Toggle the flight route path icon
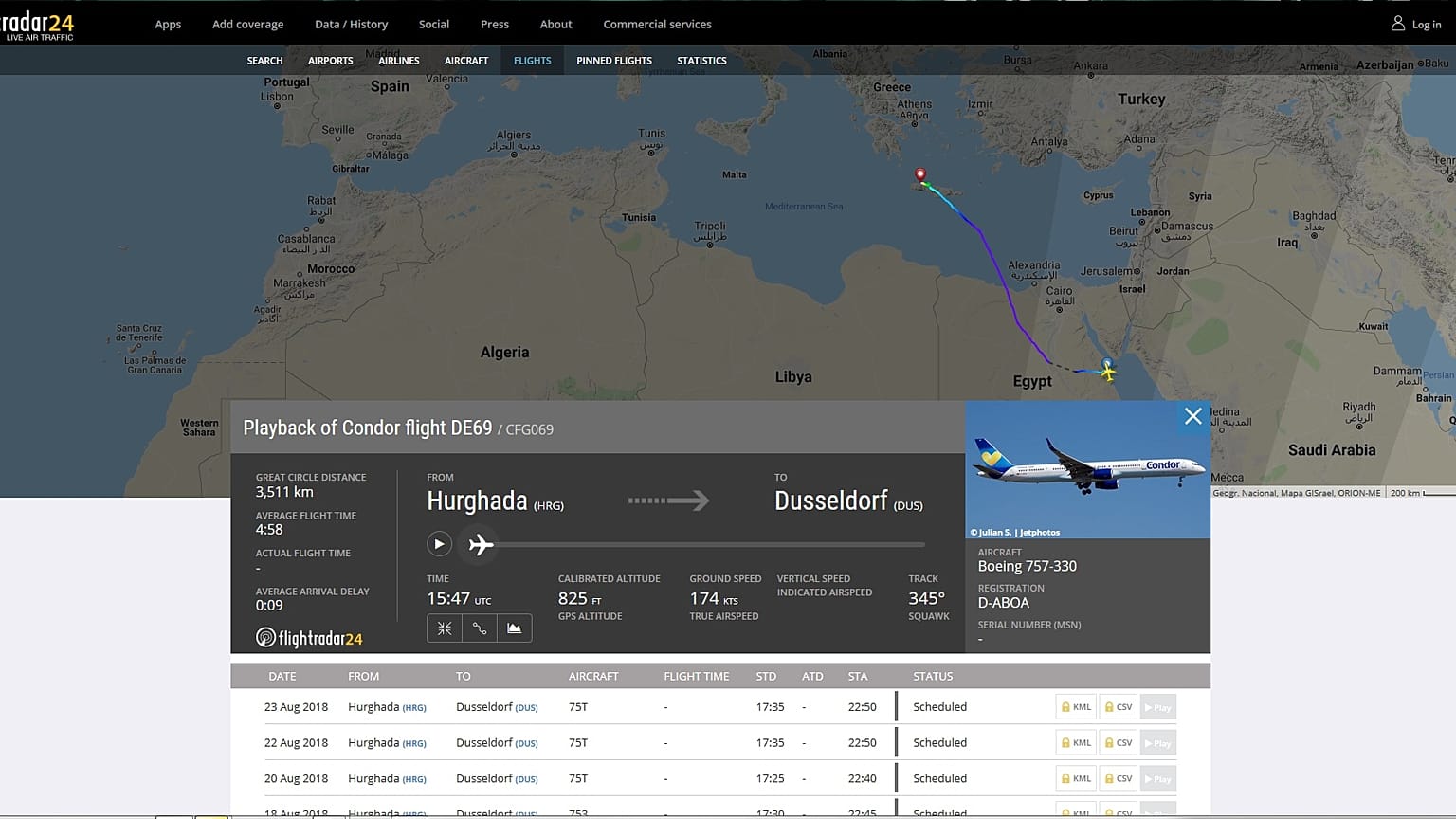Screen dimensions: 1456x819 [x=480, y=628]
